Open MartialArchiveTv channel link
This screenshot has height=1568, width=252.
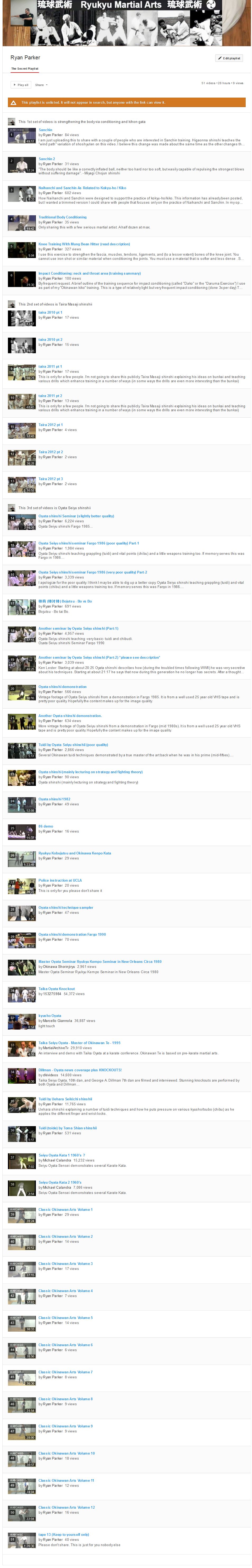click(56, 1048)
